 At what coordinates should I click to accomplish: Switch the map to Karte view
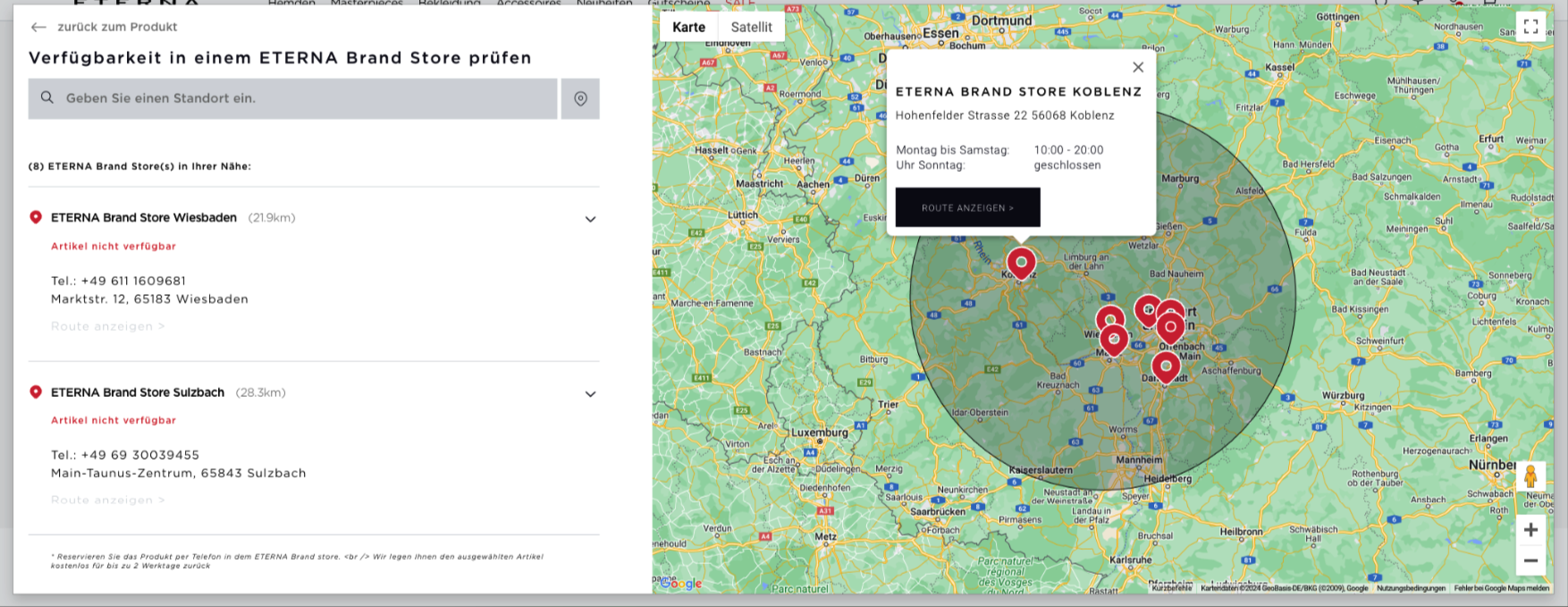(x=688, y=27)
